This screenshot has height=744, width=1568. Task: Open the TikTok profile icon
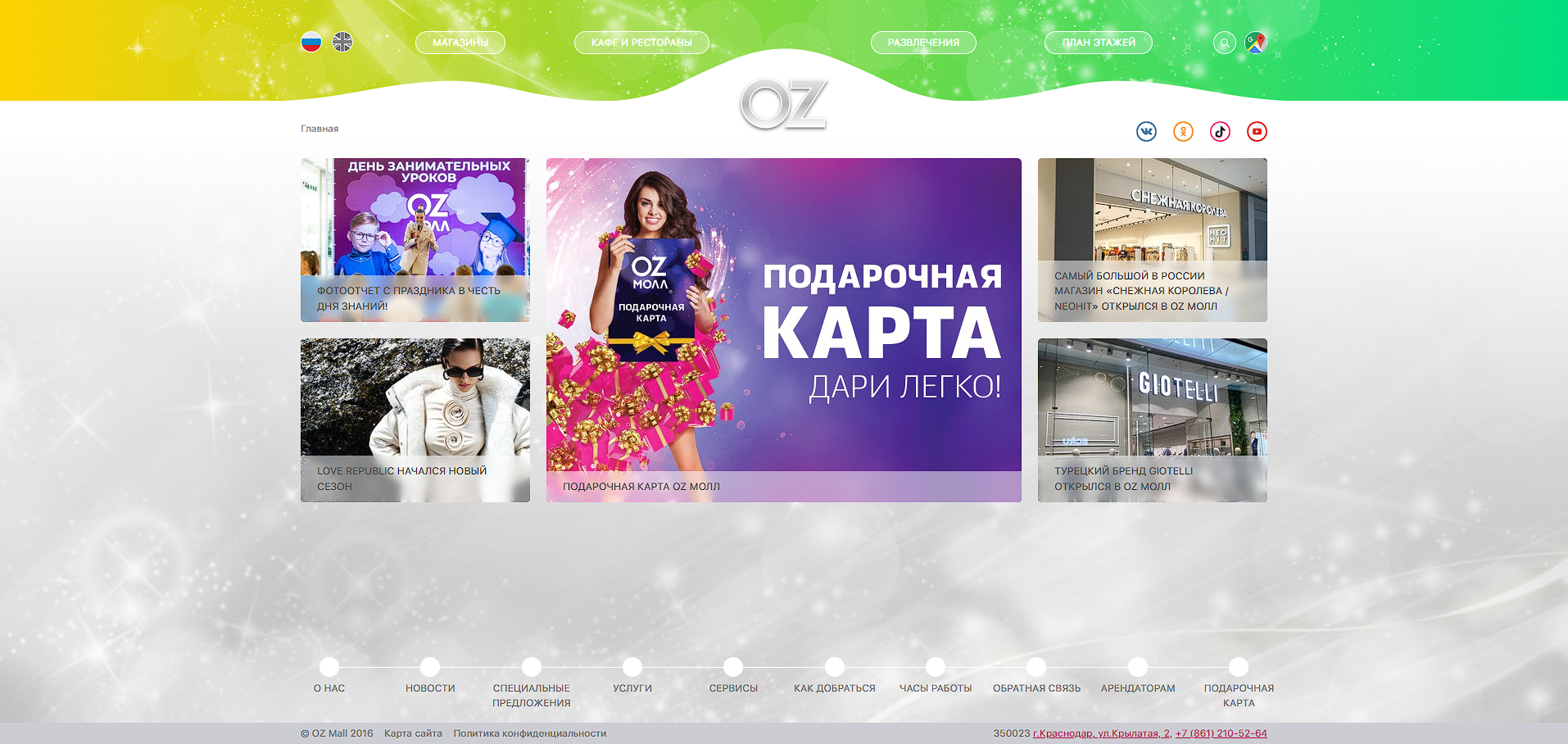click(x=1220, y=131)
